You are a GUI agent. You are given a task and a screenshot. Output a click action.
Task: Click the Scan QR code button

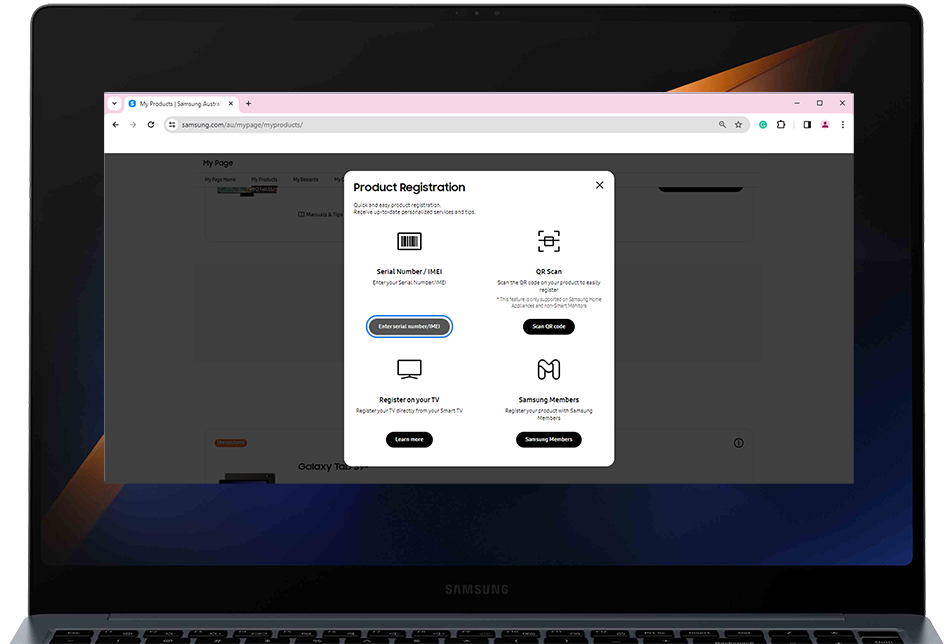tap(548, 326)
